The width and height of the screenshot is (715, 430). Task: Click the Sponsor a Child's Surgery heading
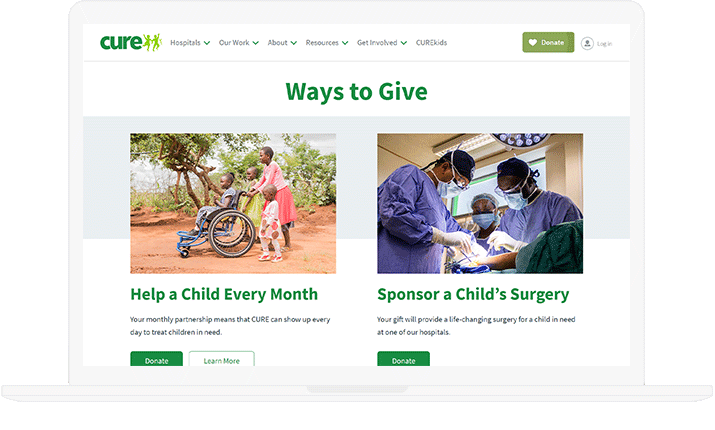pyautogui.click(x=473, y=295)
